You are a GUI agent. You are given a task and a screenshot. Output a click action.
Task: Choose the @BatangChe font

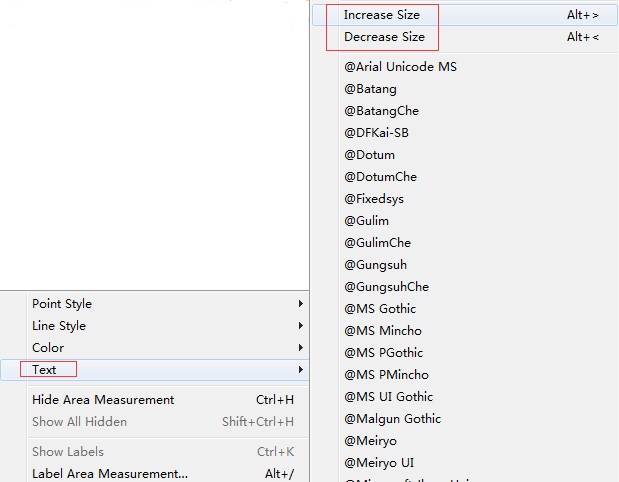[382, 111]
